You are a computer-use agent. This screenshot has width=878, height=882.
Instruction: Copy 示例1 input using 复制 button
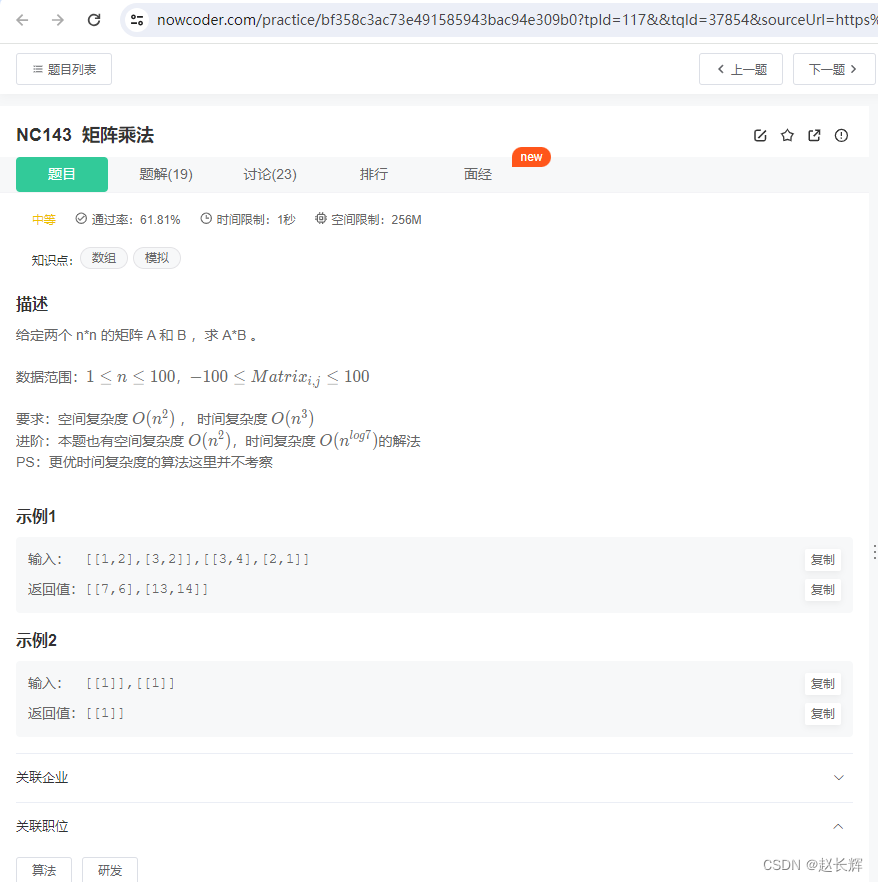(x=822, y=559)
